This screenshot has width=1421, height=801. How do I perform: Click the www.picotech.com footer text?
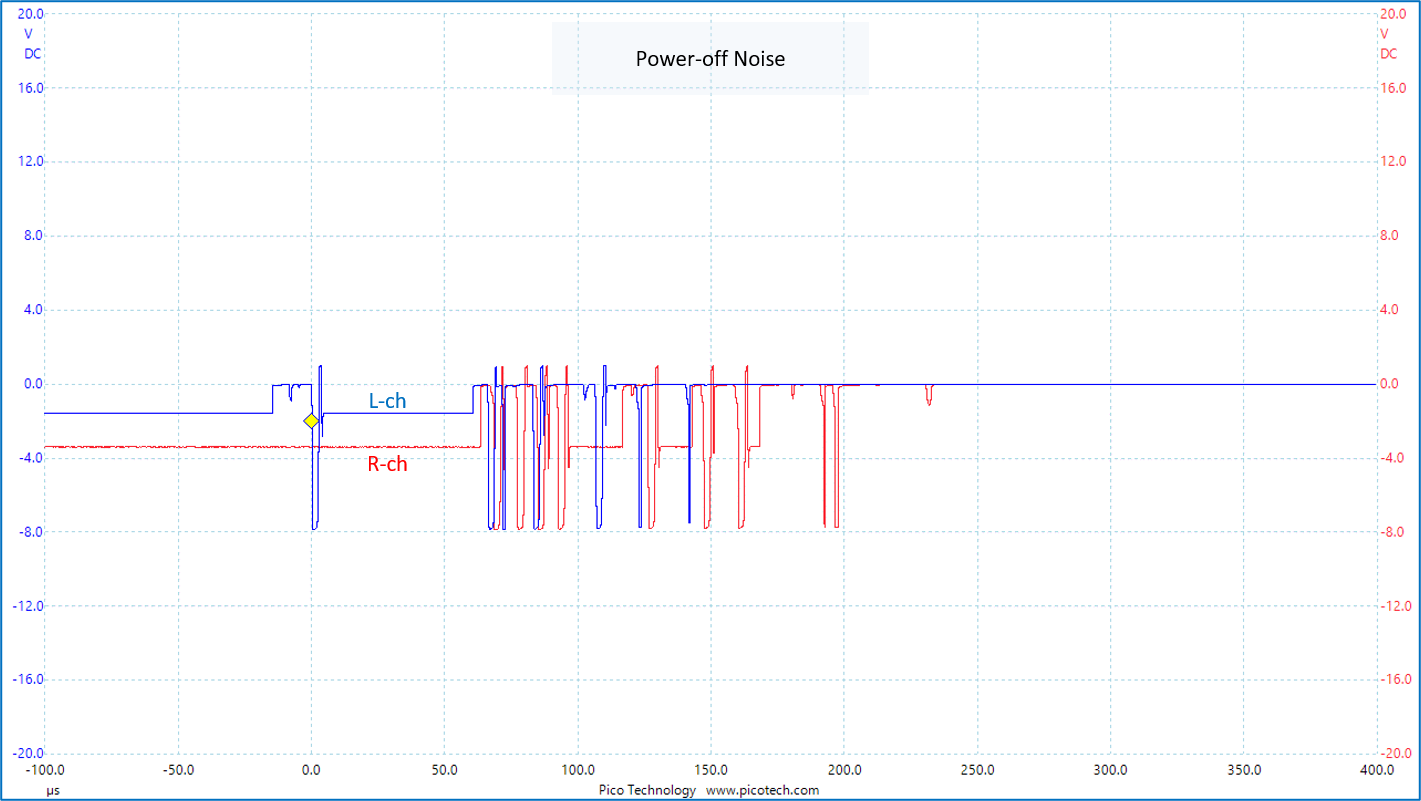click(762, 790)
